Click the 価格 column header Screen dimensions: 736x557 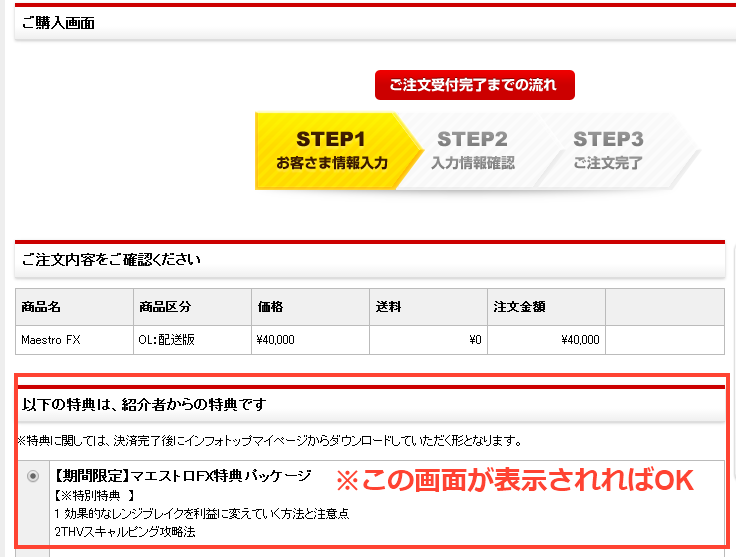310,307
